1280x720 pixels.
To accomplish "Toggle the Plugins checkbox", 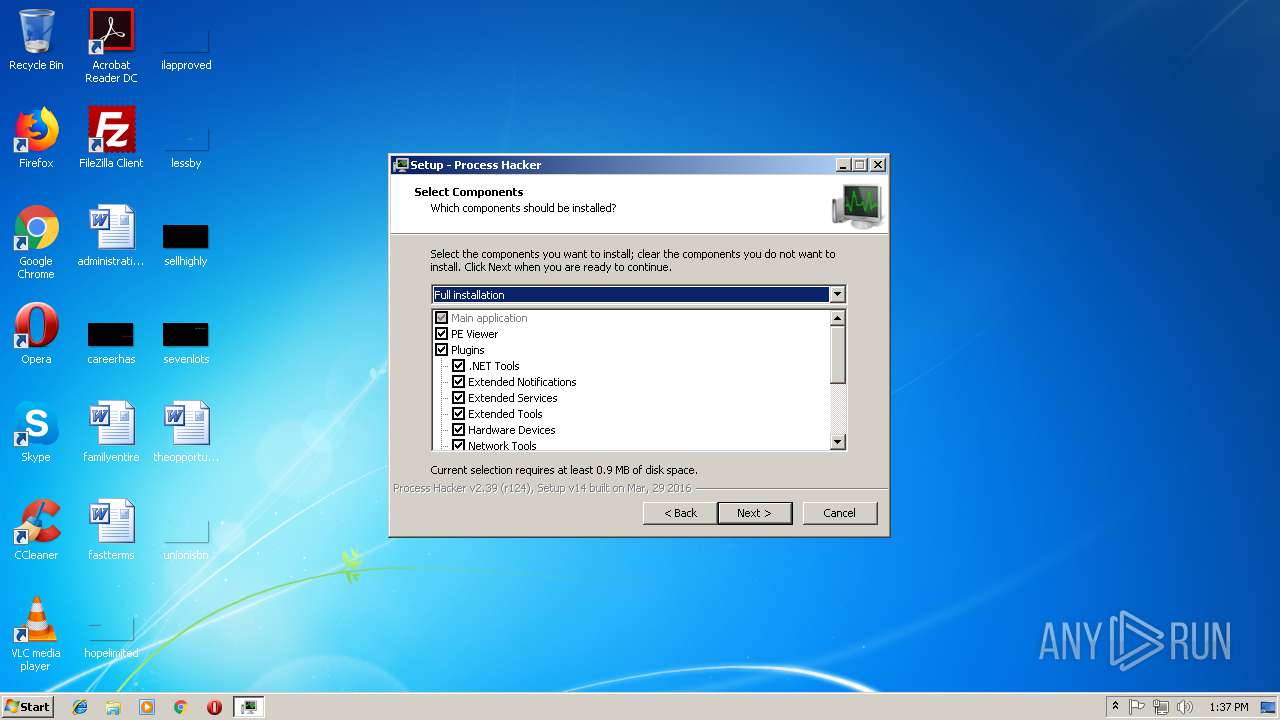I will click(441, 350).
